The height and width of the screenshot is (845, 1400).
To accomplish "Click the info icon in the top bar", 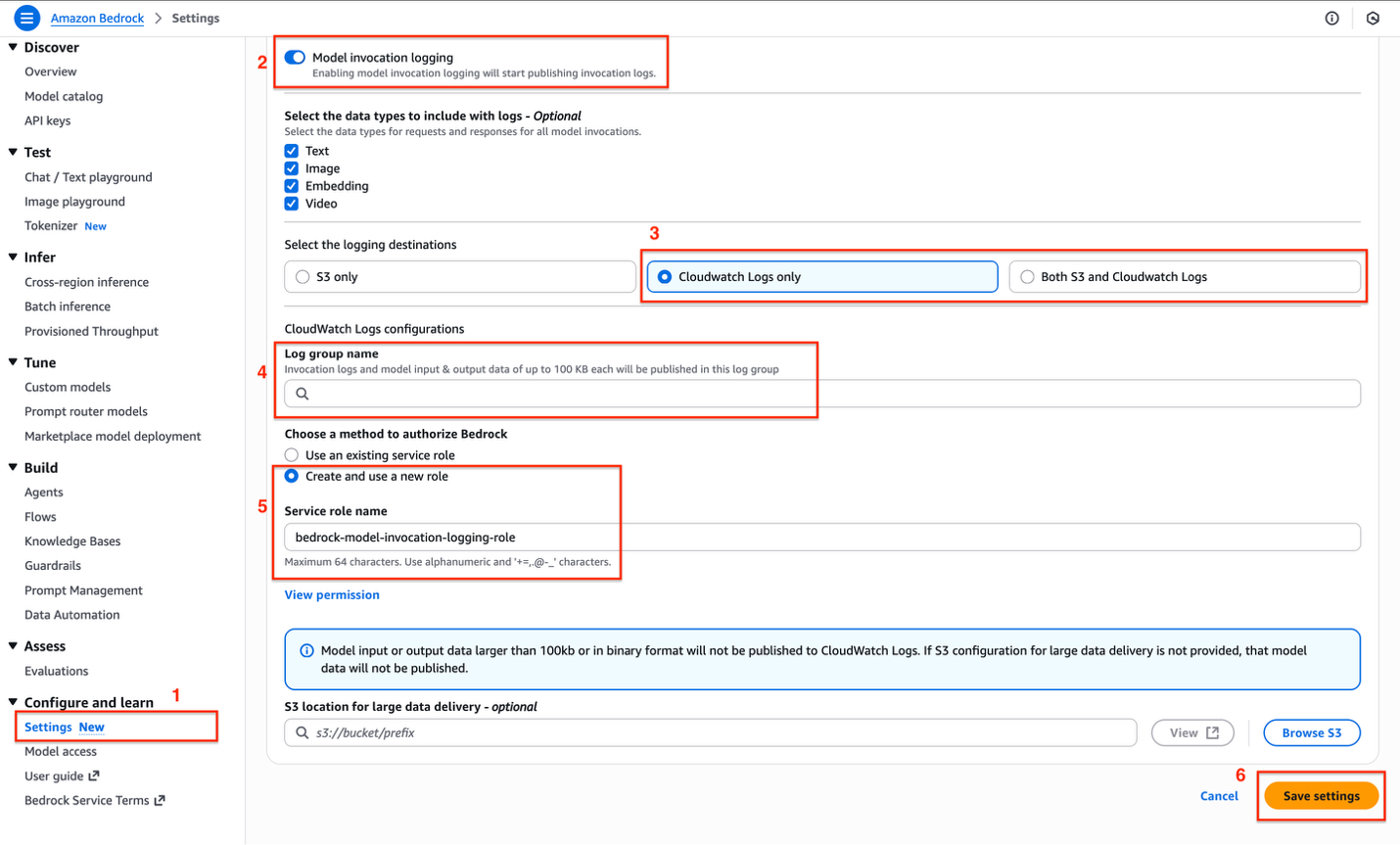I will coord(1331,18).
